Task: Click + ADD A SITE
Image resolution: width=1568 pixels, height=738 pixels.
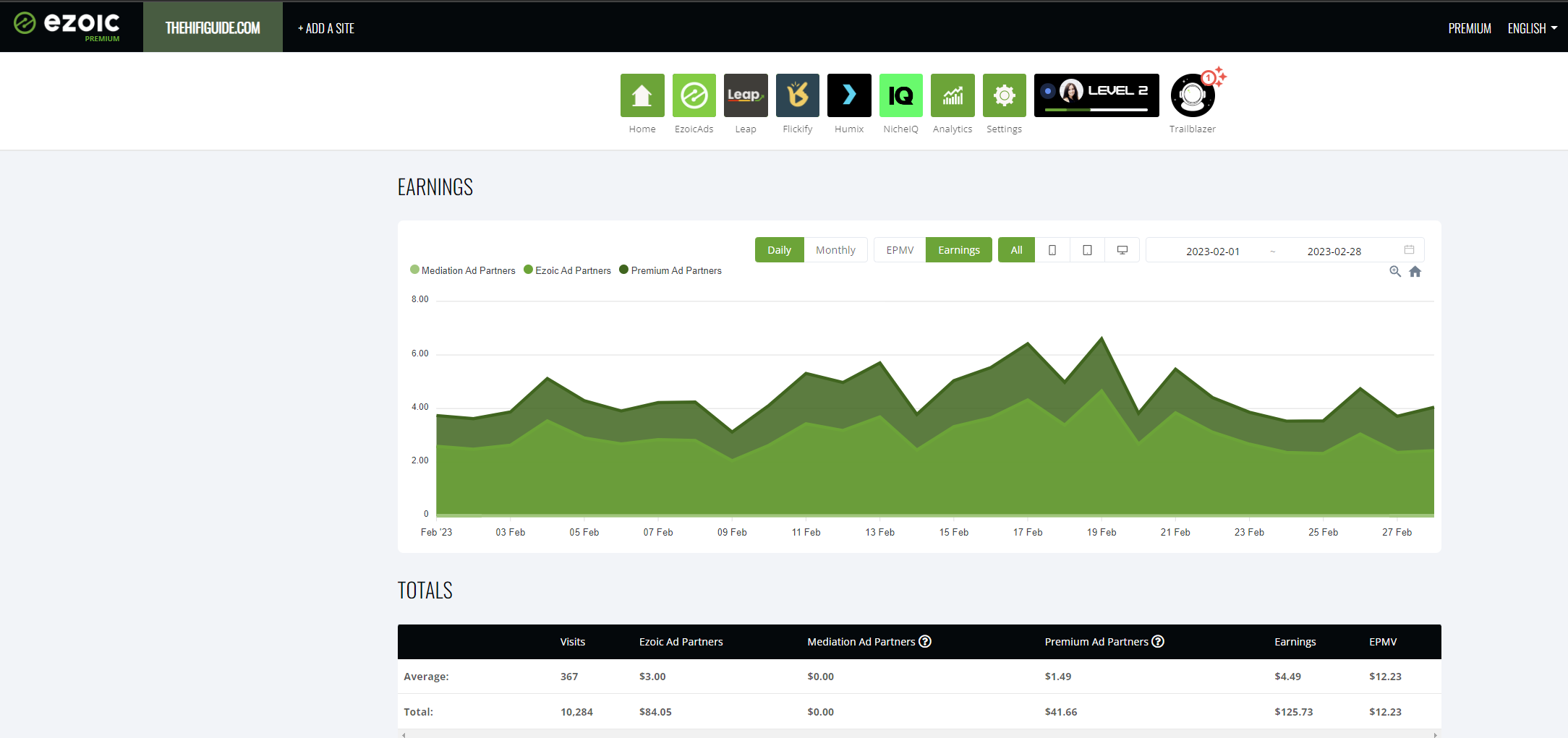Action: (326, 28)
